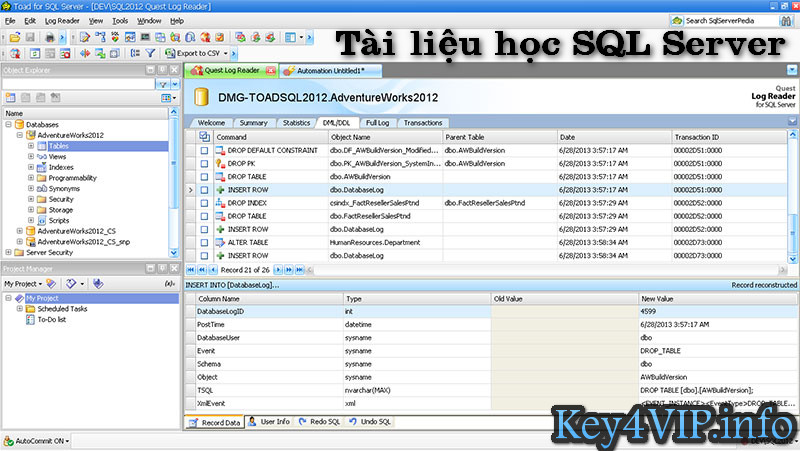800x451 pixels.
Task: Expand the Views tree node
Action: click(31, 157)
